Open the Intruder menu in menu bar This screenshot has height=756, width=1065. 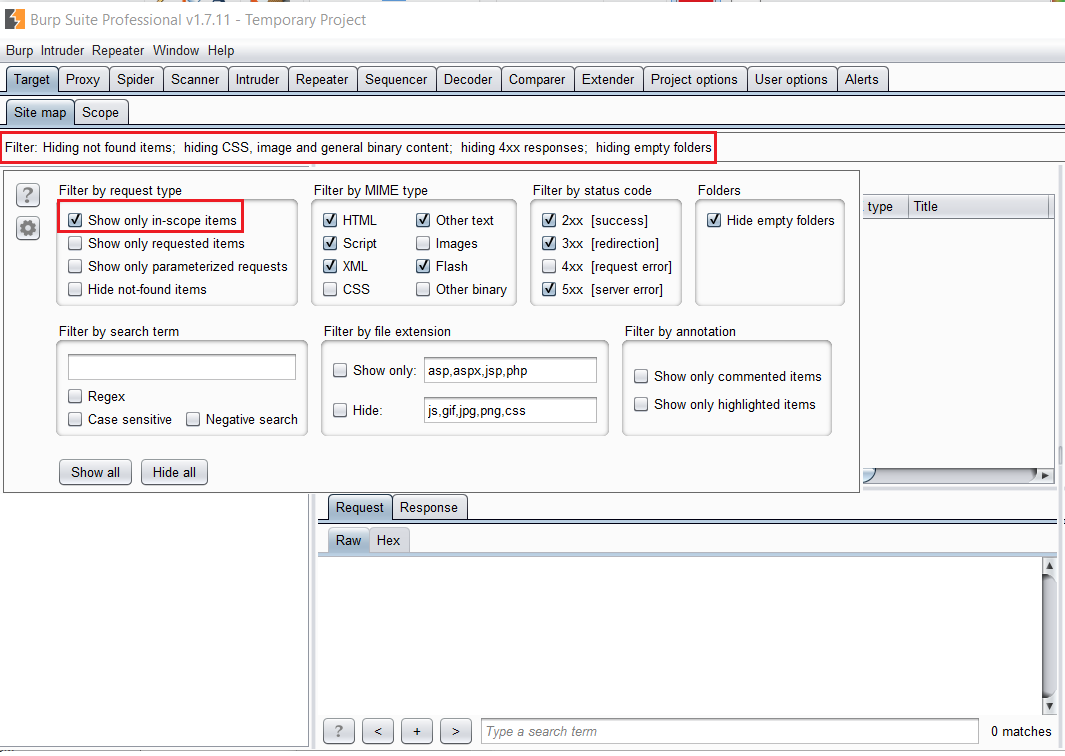[x=62, y=50]
